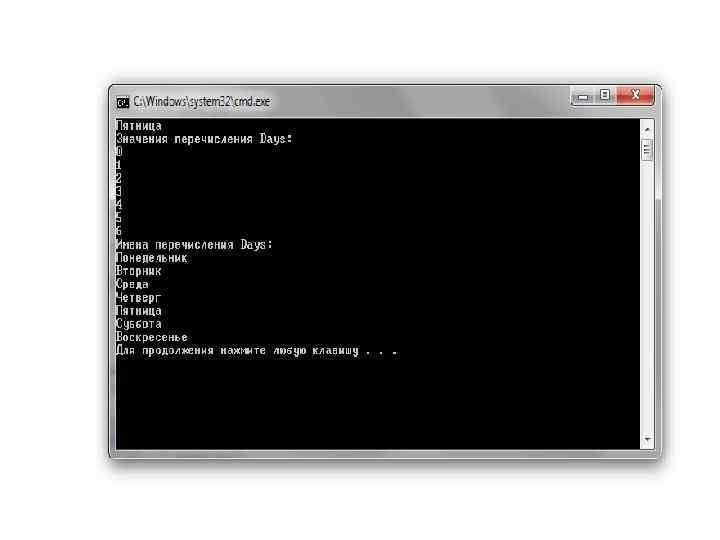720x540 pixels.
Task: Click the line 'Имена перечисления Days:'
Action: [x=194, y=244]
